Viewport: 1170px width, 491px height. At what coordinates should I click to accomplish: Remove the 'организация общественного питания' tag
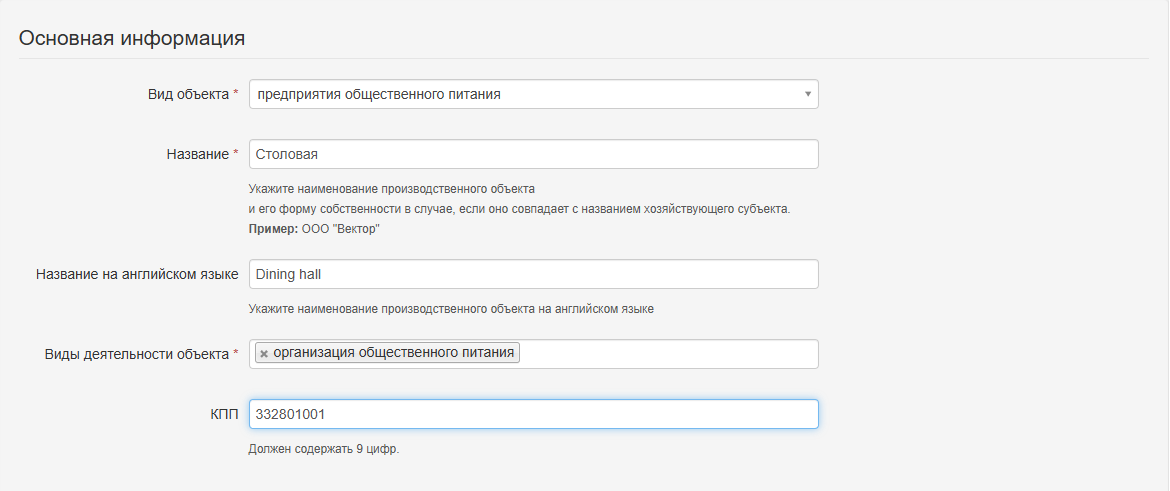[x=264, y=354]
